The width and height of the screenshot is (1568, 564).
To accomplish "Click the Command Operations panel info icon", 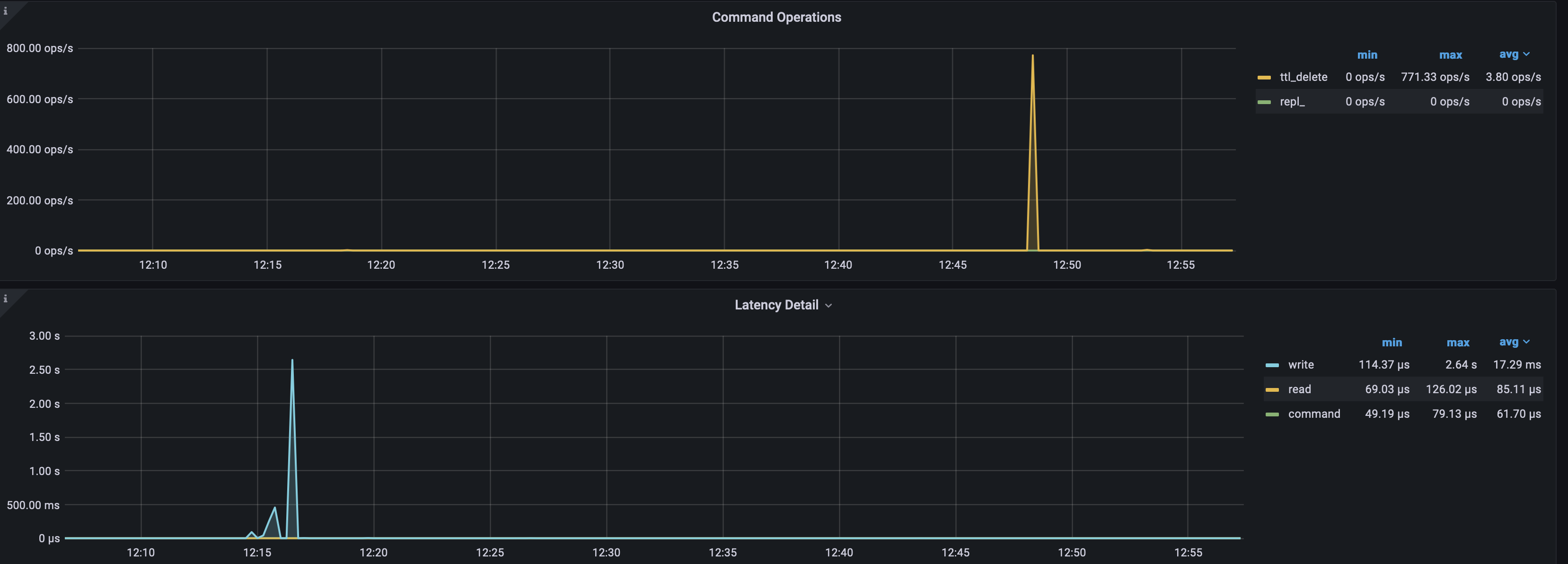I will 6,11.
